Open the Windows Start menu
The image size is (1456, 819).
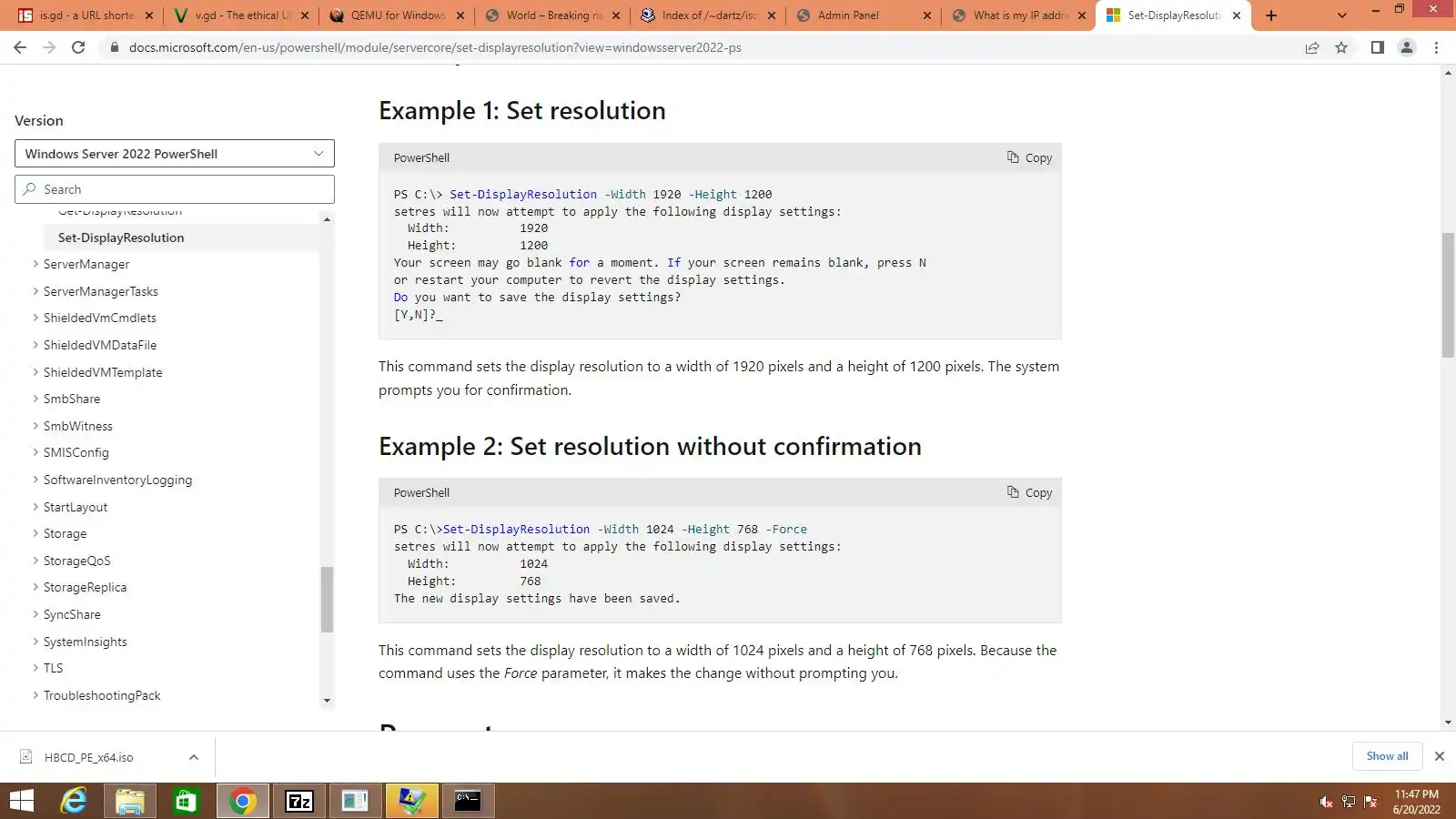click(x=21, y=801)
